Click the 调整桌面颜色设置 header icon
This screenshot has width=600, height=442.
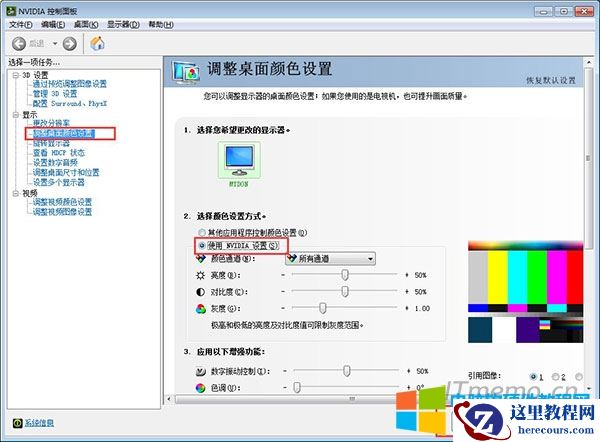[x=186, y=73]
